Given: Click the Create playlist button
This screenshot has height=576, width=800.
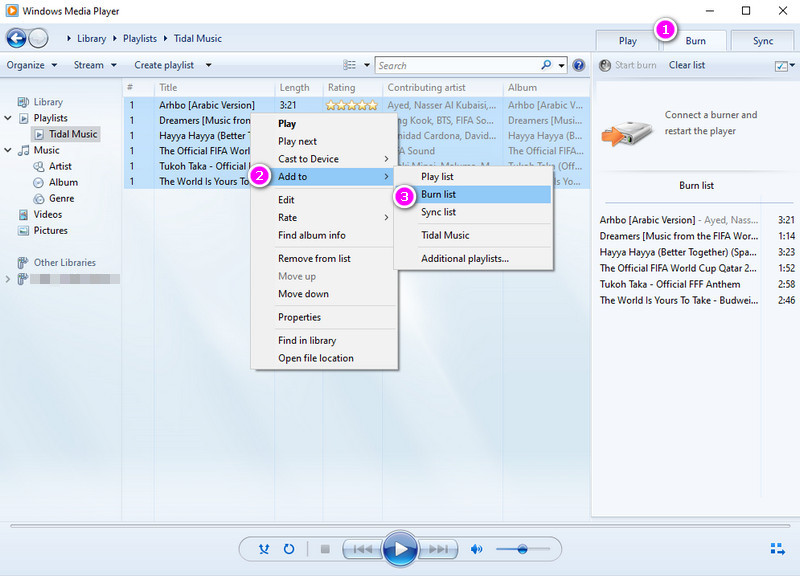Looking at the screenshot, I should pos(164,65).
